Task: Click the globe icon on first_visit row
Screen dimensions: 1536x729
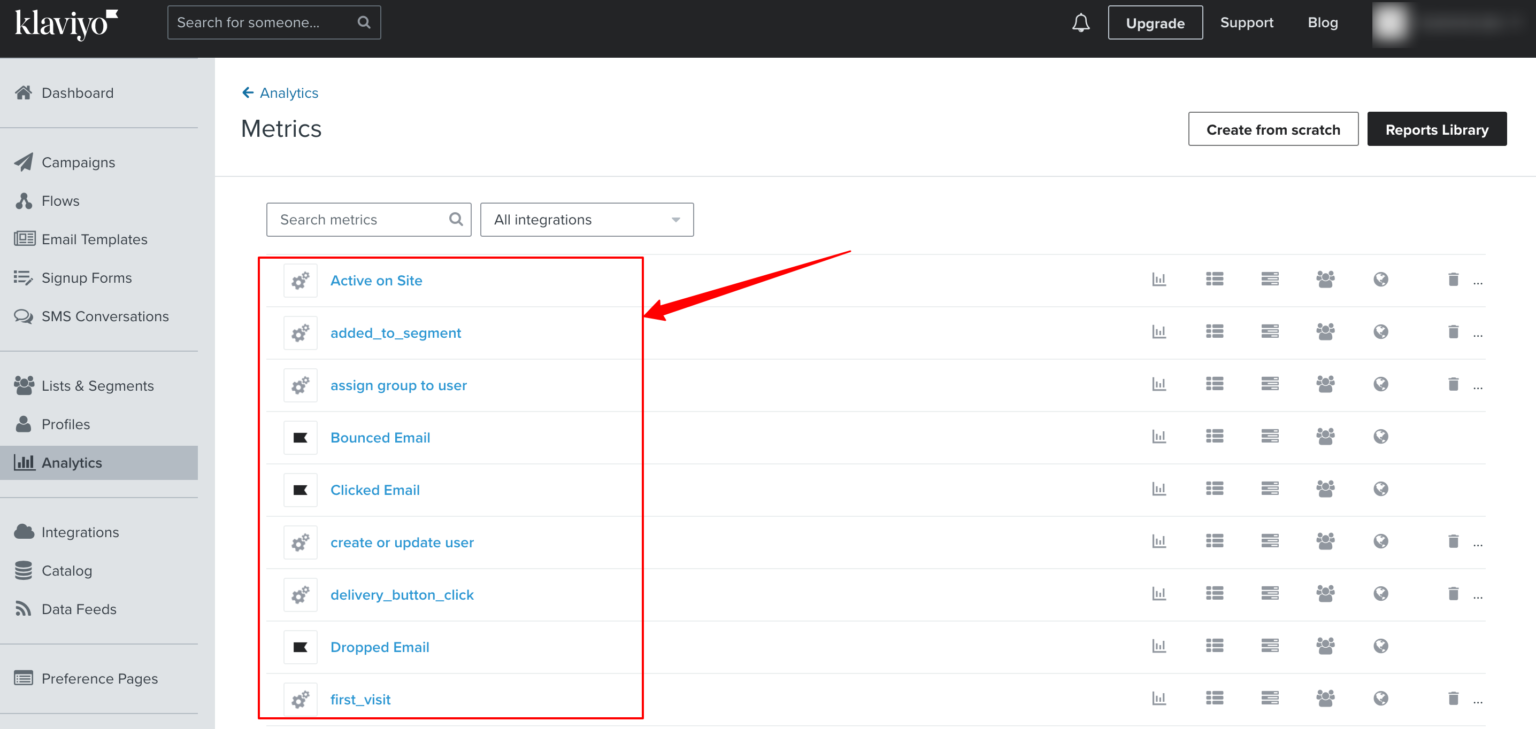Action: pyautogui.click(x=1381, y=698)
